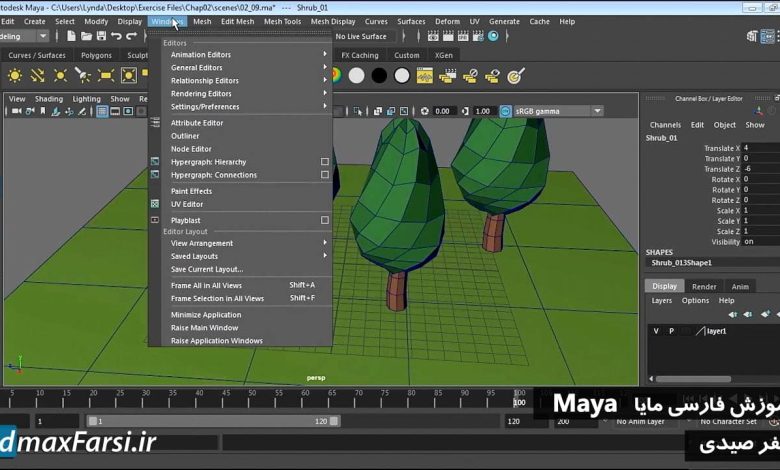Image resolution: width=780 pixels, height=470 pixels.
Task: Click the rainbow ramp shader swatch
Action: pos(336,76)
